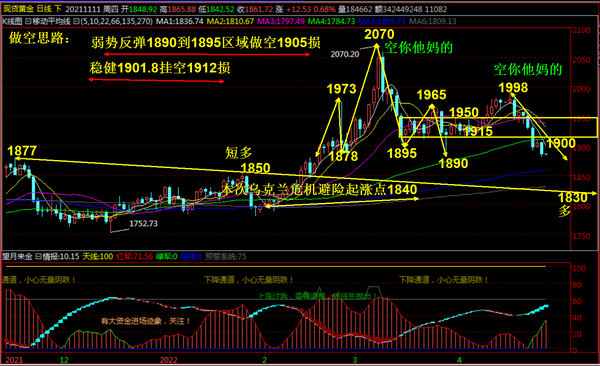Click the K线图 chart type label

(12, 21)
